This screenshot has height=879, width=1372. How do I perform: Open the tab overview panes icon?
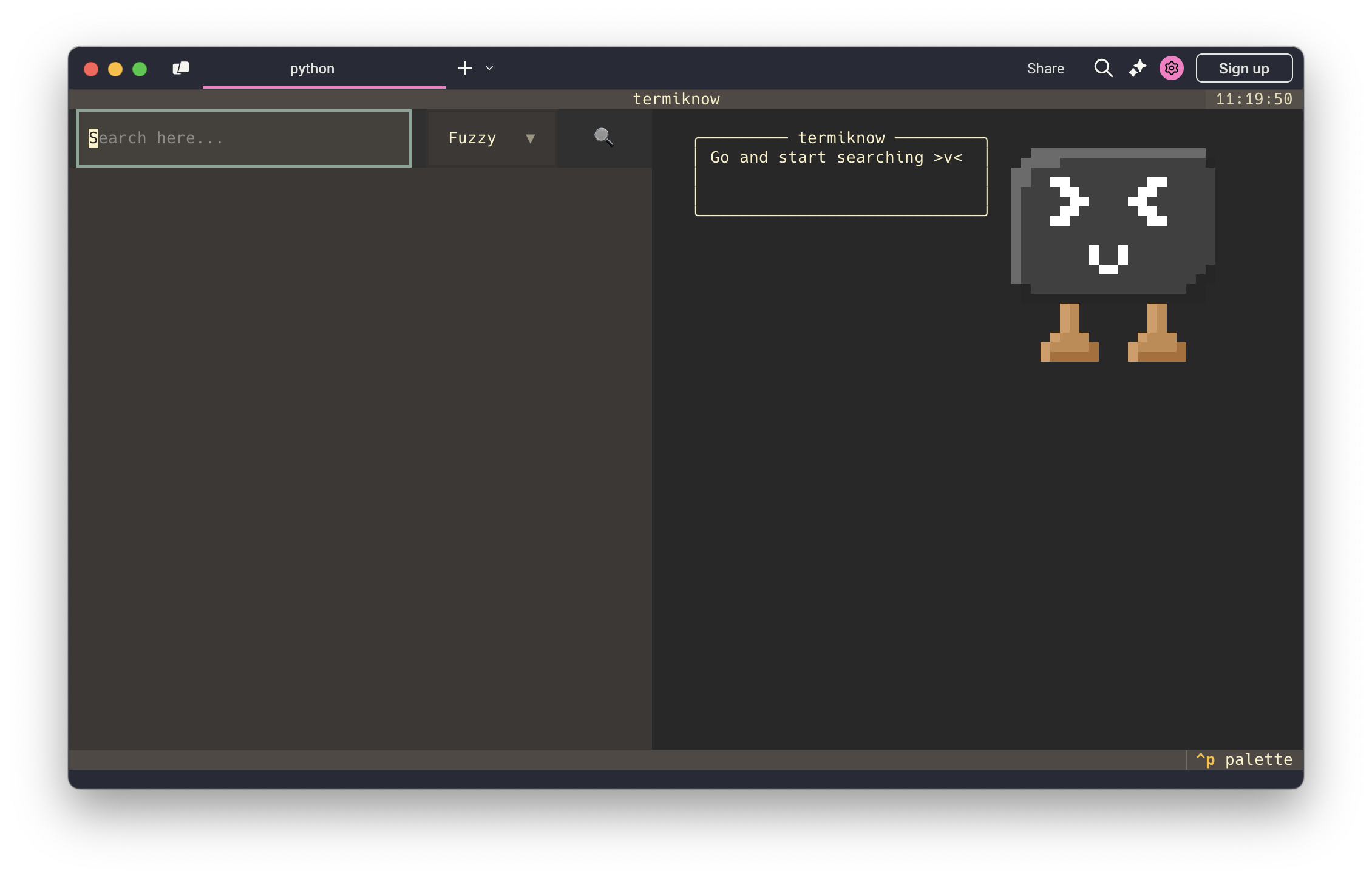coord(181,68)
